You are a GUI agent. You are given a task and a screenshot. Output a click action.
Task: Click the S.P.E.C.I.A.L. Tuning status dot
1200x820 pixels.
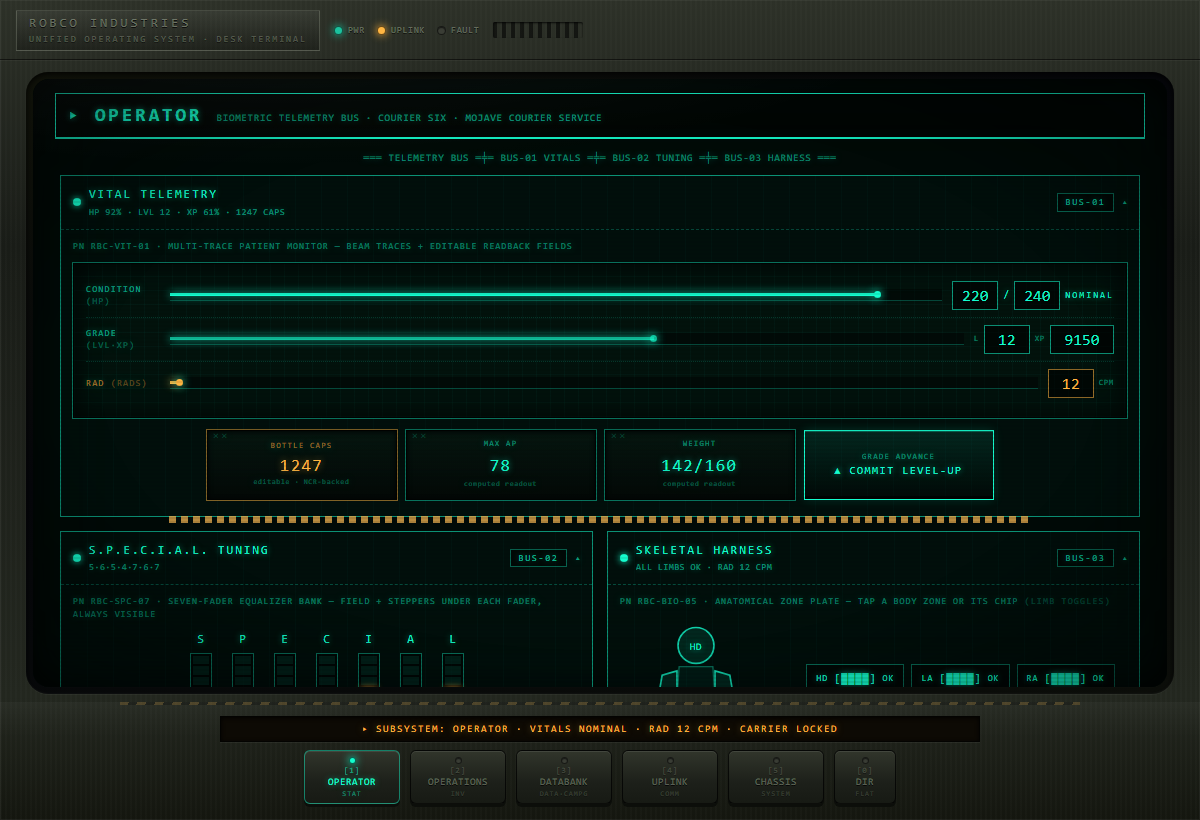click(x=77, y=558)
